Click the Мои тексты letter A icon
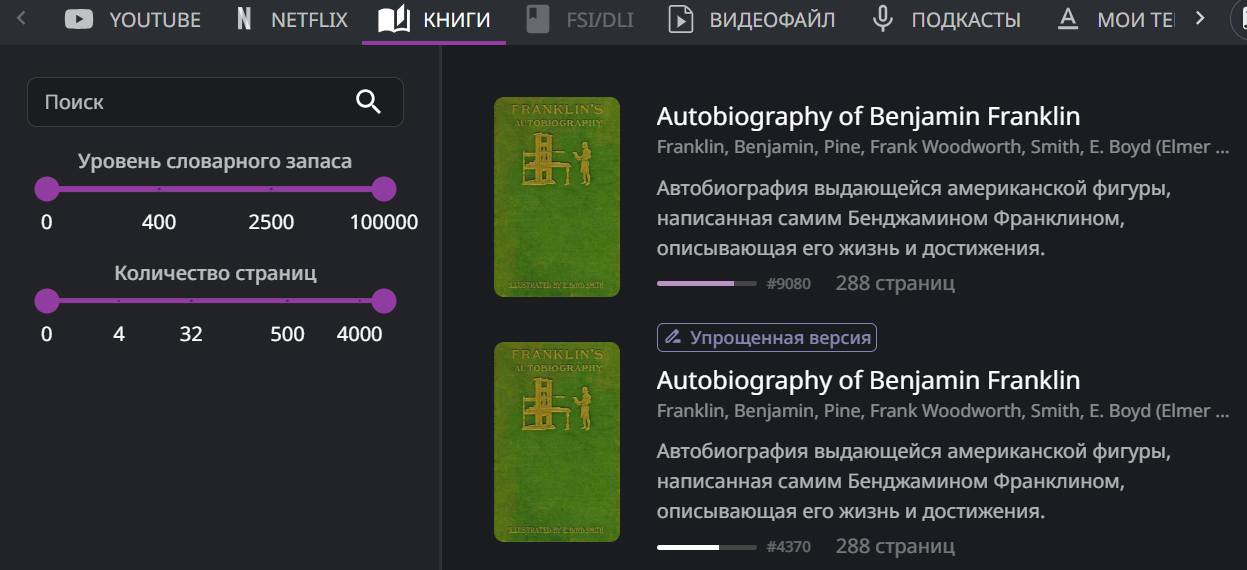Screen dimensions: 1247x570 tap(1068, 19)
